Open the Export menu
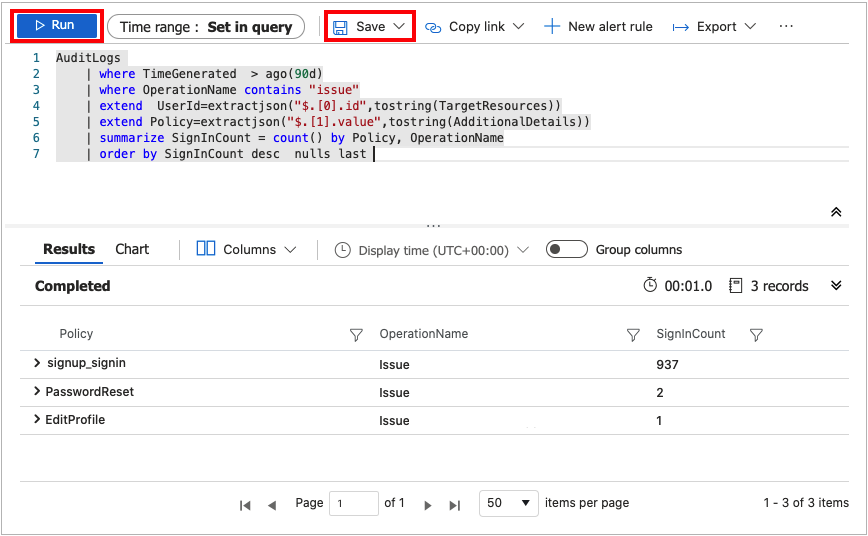Screen dimensions: 868x536 [714, 27]
